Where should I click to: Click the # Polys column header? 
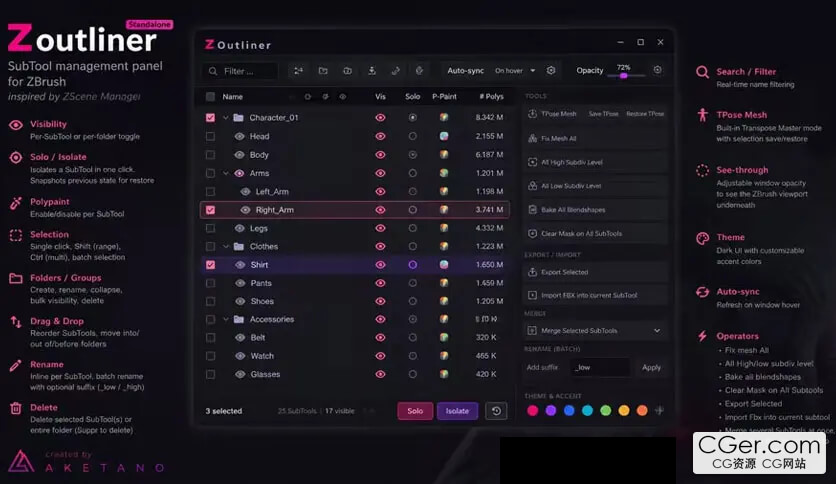pyautogui.click(x=491, y=96)
